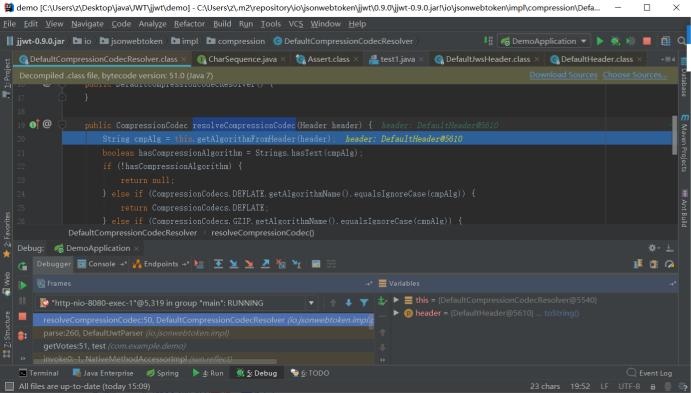Switch to test1.java editor tab
691x393 pixels.
point(398,59)
